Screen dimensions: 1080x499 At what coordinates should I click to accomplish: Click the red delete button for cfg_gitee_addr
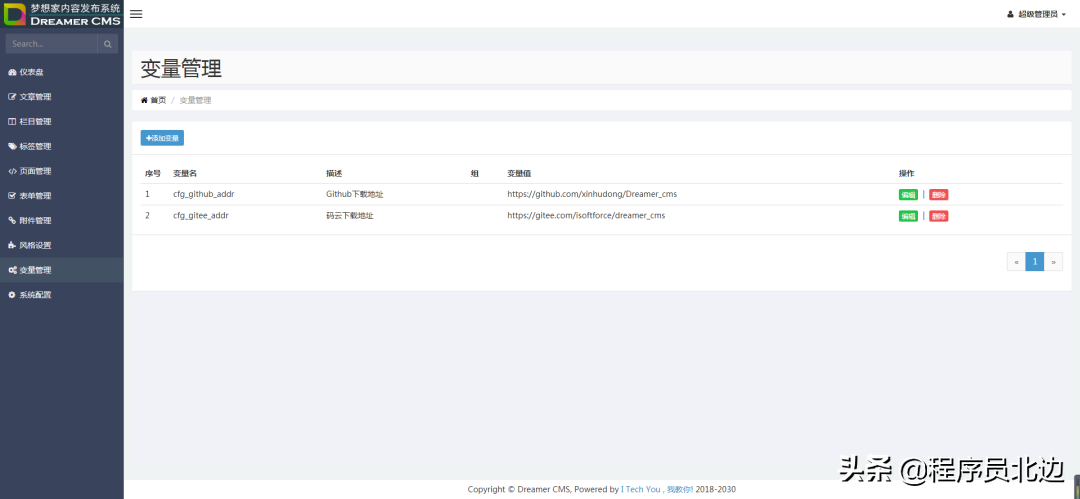pyautogui.click(x=938, y=216)
